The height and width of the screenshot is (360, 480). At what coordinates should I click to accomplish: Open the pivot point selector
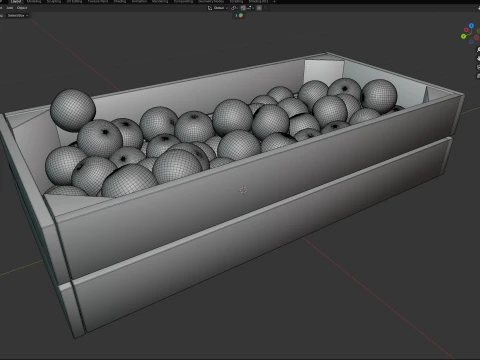pyautogui.click(x=235, y=8)
